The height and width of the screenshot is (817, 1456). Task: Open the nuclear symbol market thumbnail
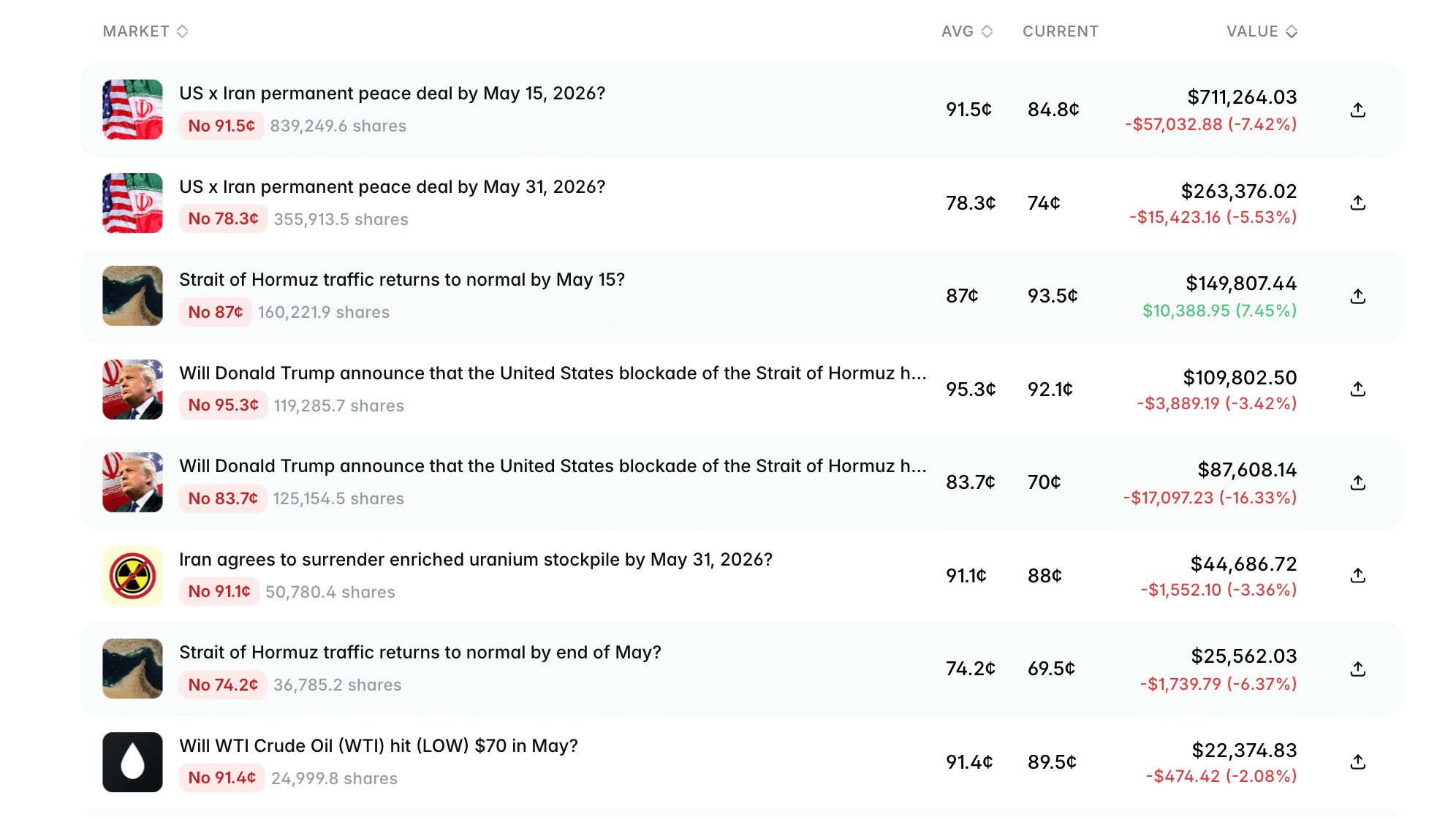(132, 576)
